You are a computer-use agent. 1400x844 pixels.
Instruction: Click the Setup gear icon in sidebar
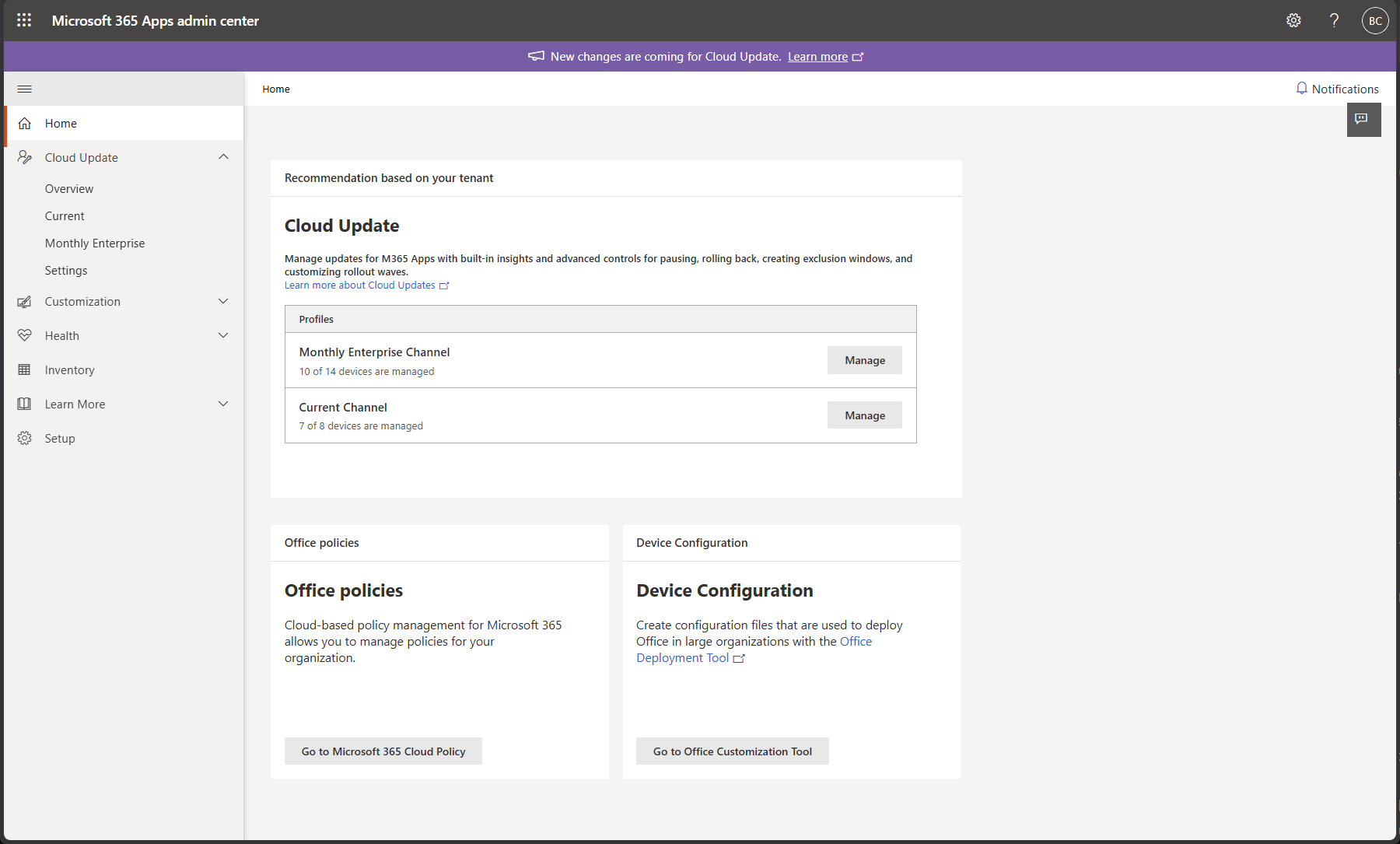pyautogui.click(x=25, y=438)
